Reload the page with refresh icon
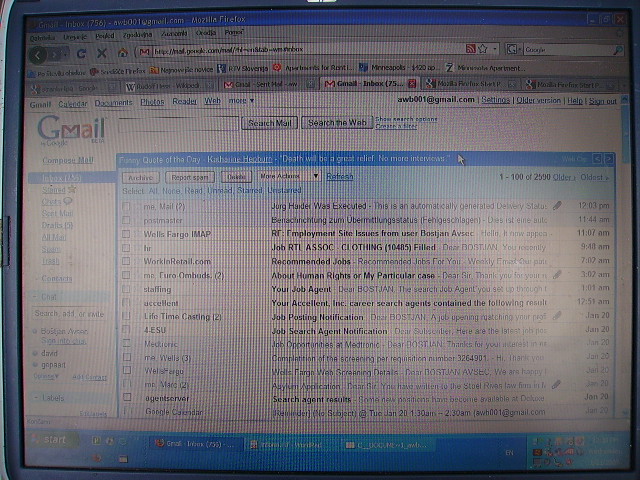The height and width of the screenshot is (480, 640). 81,53
